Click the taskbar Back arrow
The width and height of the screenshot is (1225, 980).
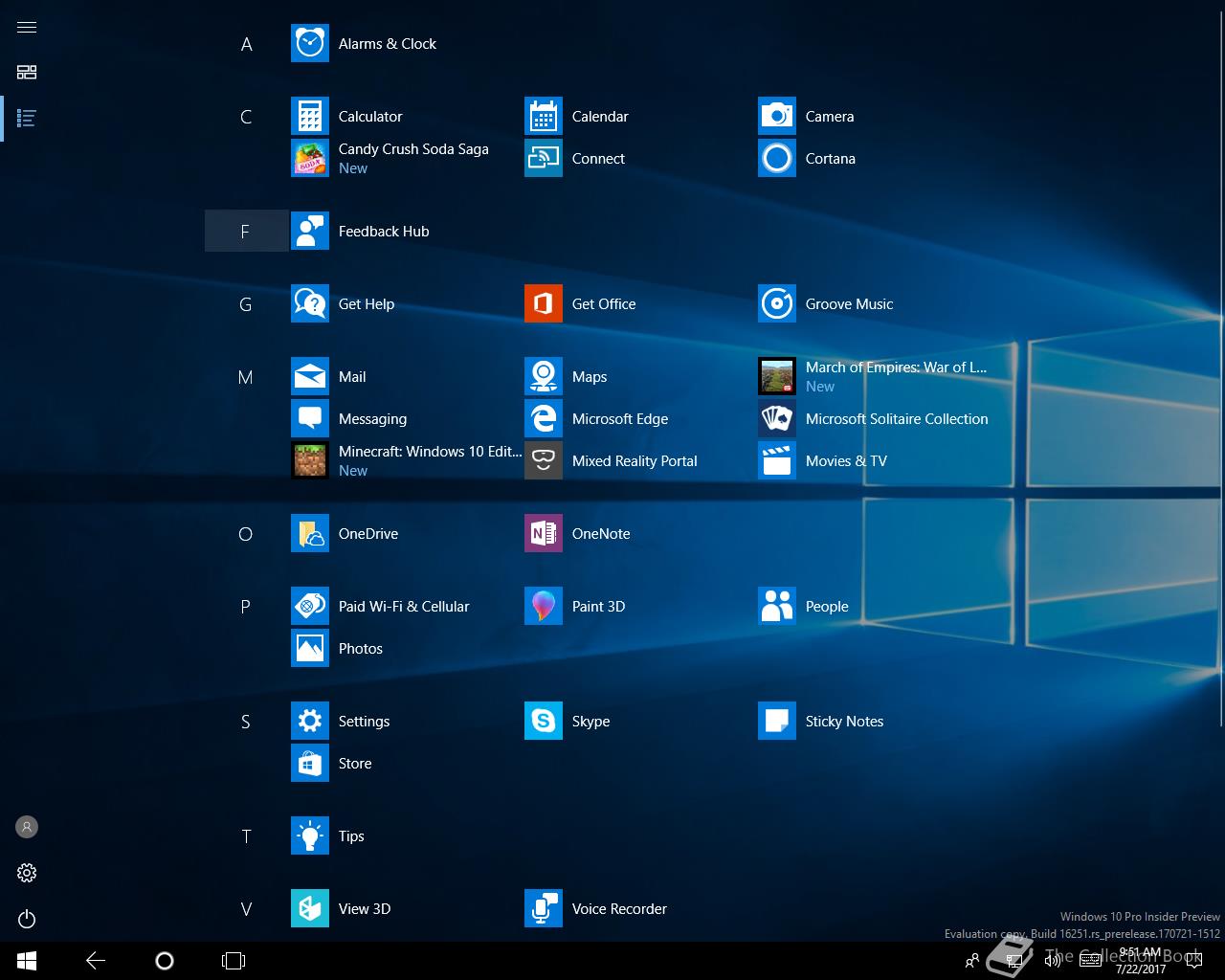pyautogui.click(x=96, y=961)
